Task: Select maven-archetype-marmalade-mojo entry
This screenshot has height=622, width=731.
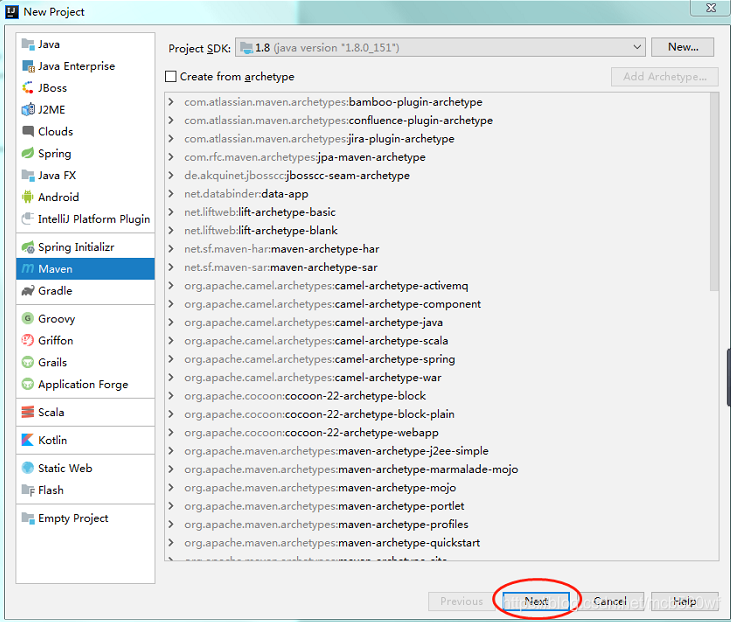Action: (351, 469)
